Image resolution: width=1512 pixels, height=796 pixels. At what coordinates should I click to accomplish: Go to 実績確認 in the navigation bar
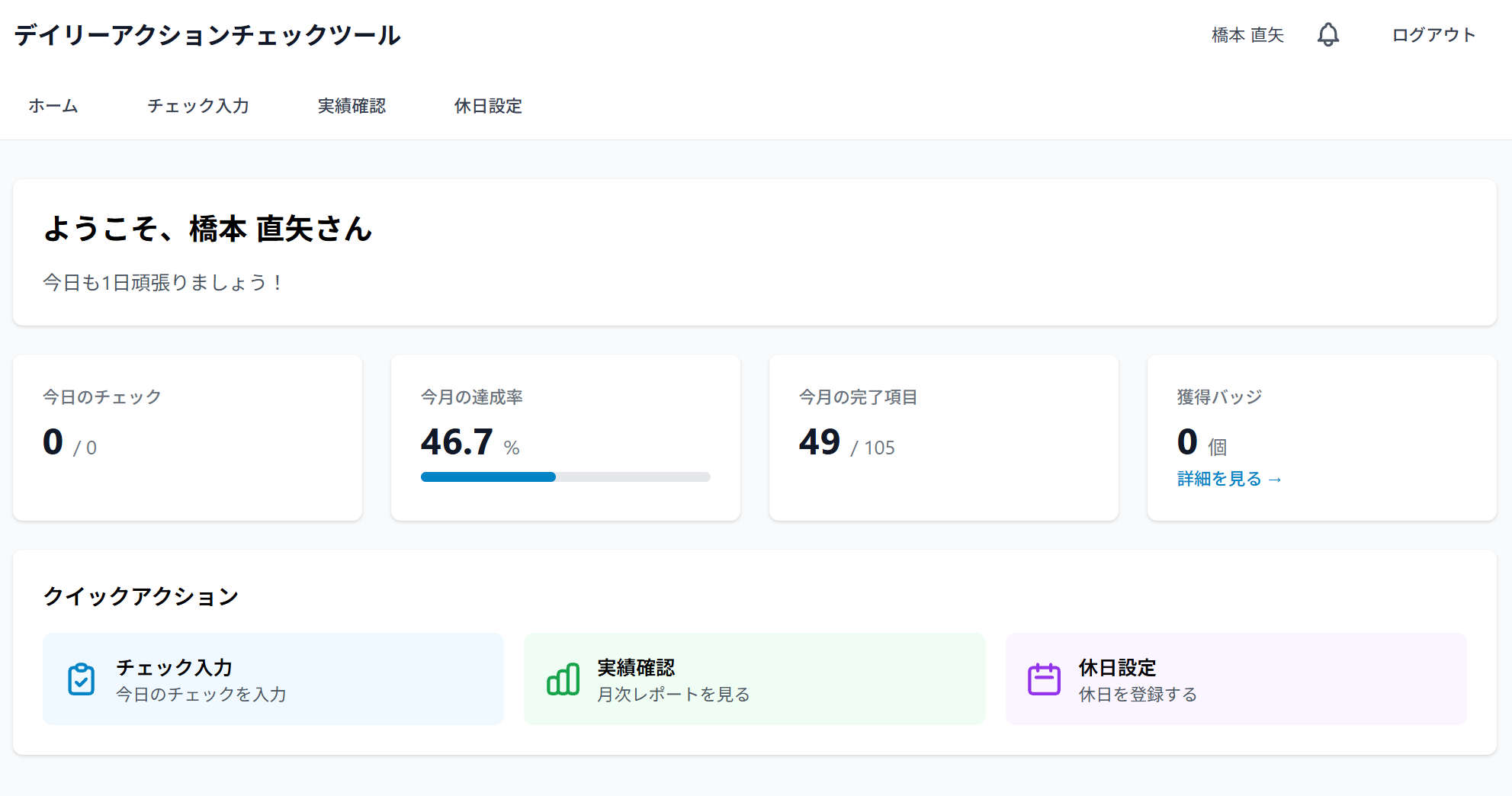coord(352,106)
